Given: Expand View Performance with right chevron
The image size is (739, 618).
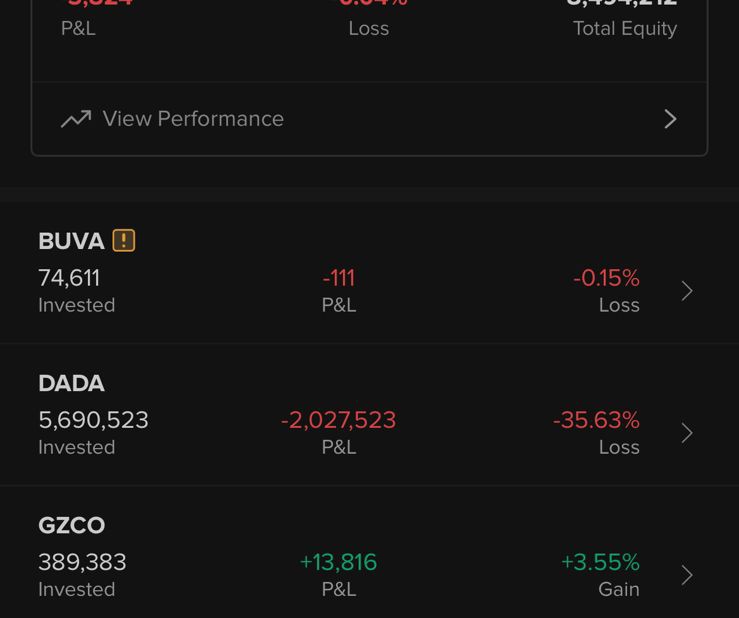Looking at the screenshot, I should 671,119.
